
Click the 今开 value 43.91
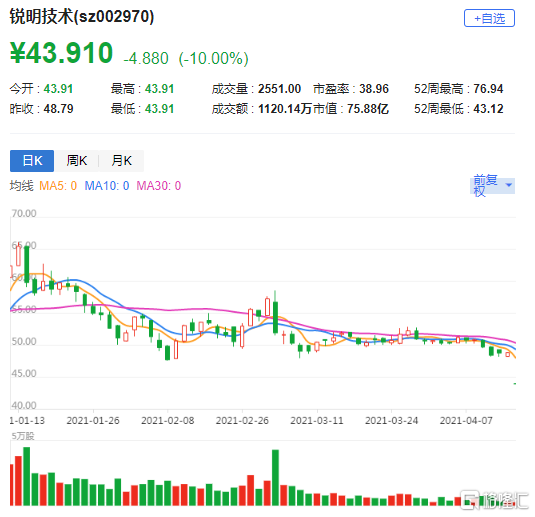tap(58, 89)
